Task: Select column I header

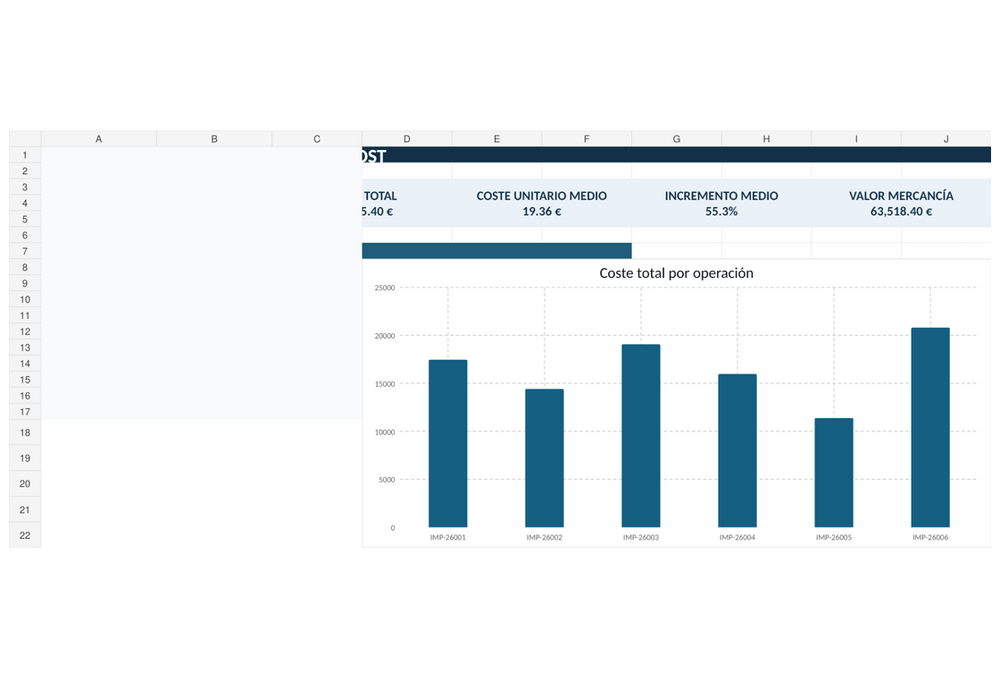Action: pyautogui.click(x=857, y=138)
